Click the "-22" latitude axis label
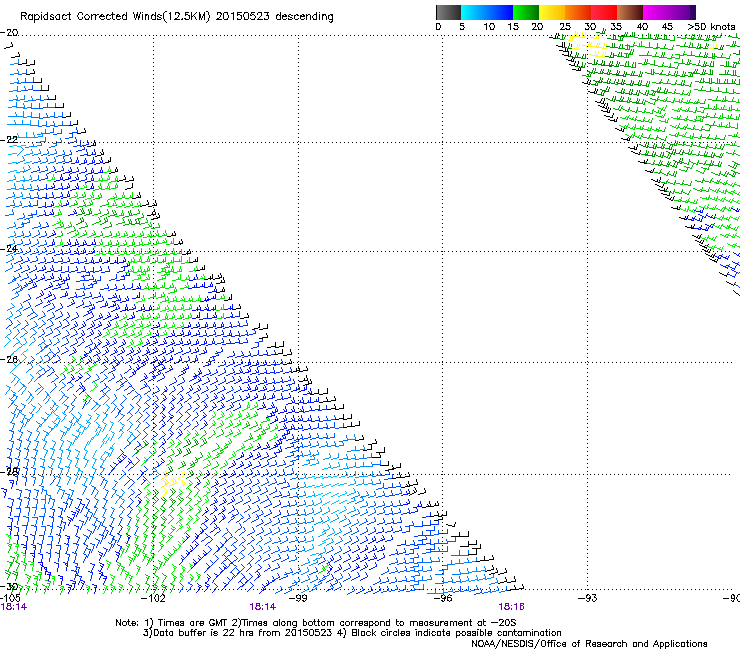The height and width of the screenshot is (650, 740). pyautogui.click(x=9, y=140)
